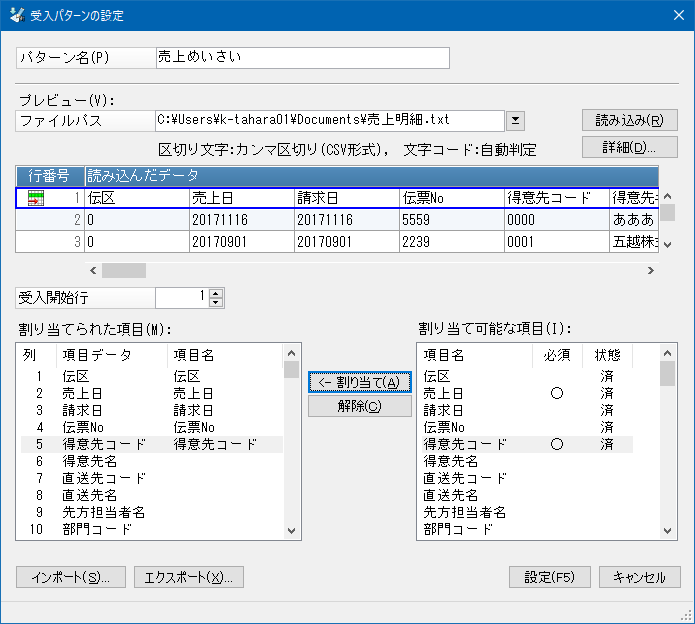This screenshot has height=624, width=695.
Task: Click the エクスポート(X)... button
Action: (x=188, y=577)
